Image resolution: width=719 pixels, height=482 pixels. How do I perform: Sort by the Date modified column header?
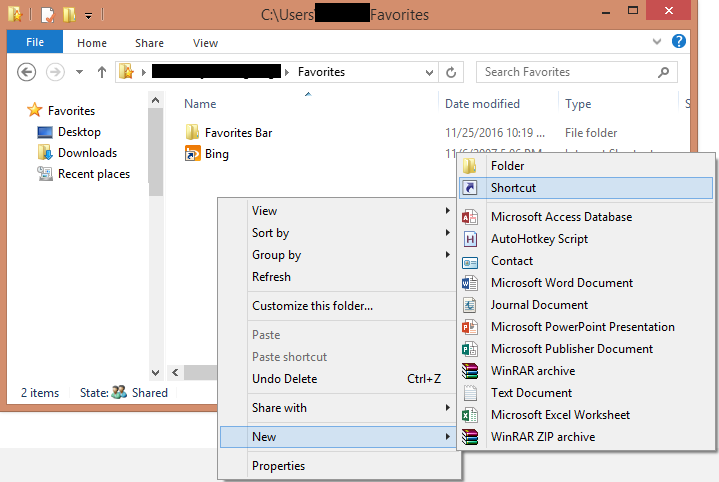click(482, 104)
